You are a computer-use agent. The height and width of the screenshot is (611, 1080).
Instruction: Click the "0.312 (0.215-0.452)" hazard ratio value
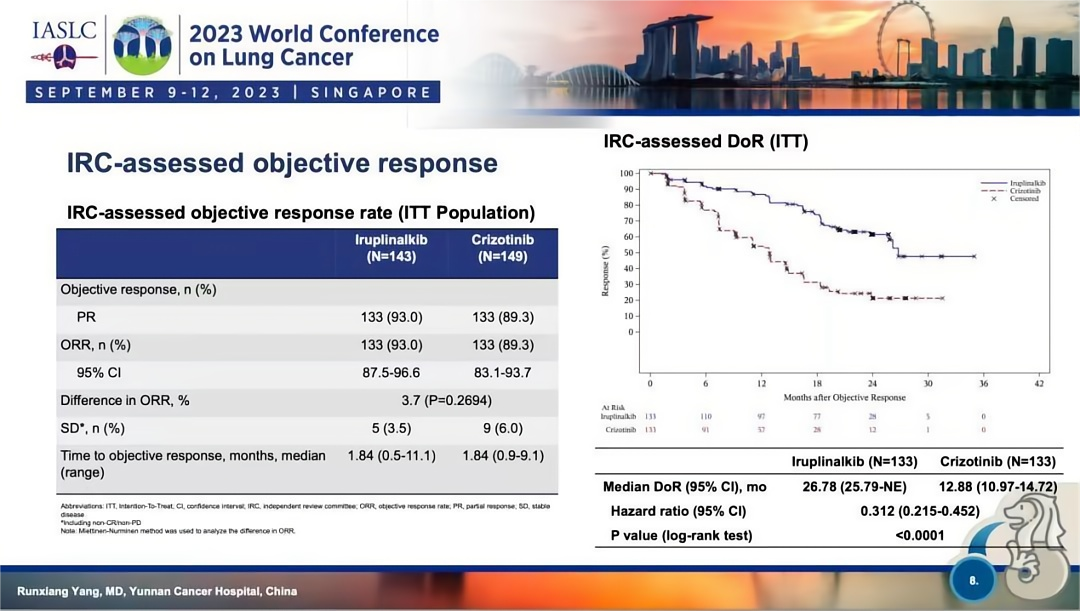click(x=920, y=511)
